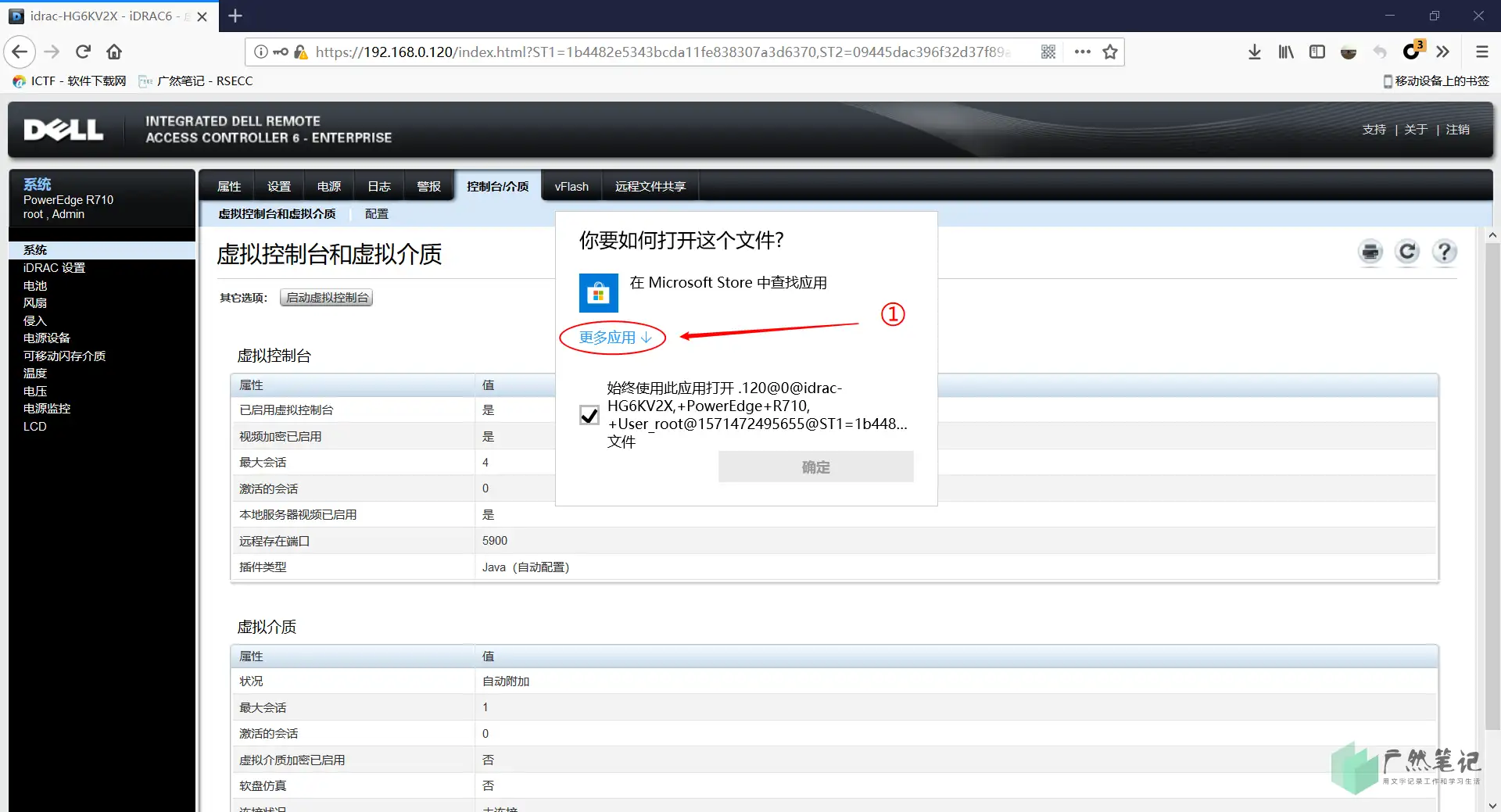
Task: Click the 系统 heading above PowerEdge R710
Action: pos(38,184)
